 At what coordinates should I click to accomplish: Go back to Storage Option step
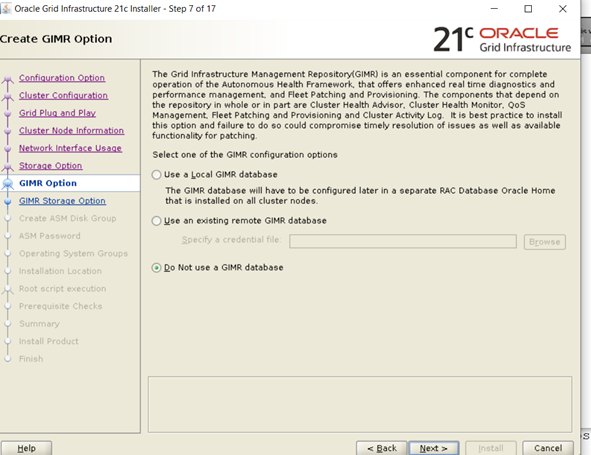coord(51,165)
